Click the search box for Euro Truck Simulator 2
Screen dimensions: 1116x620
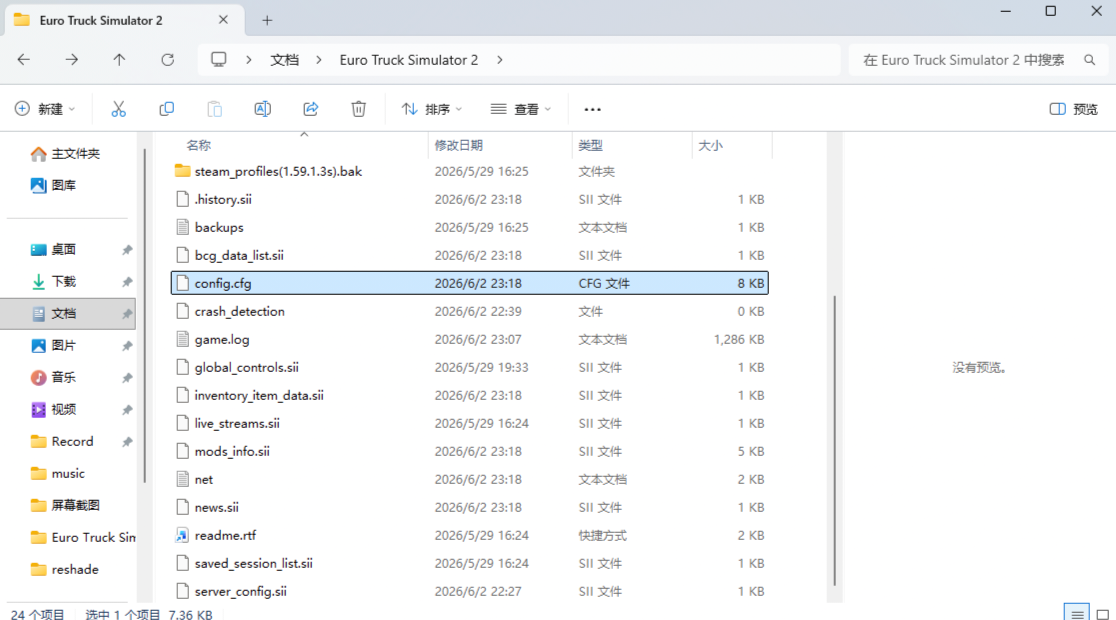[979, 60]
